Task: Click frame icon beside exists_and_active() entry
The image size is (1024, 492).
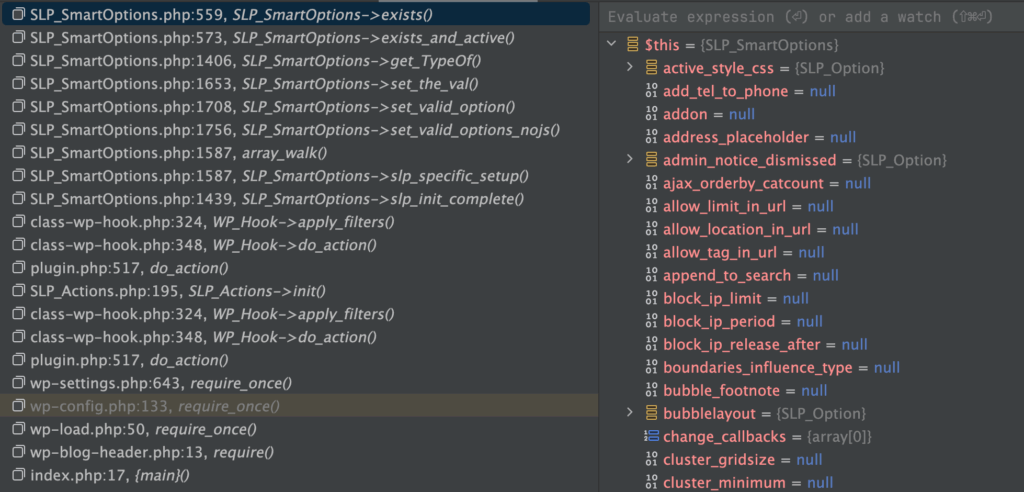Action: 18,38
